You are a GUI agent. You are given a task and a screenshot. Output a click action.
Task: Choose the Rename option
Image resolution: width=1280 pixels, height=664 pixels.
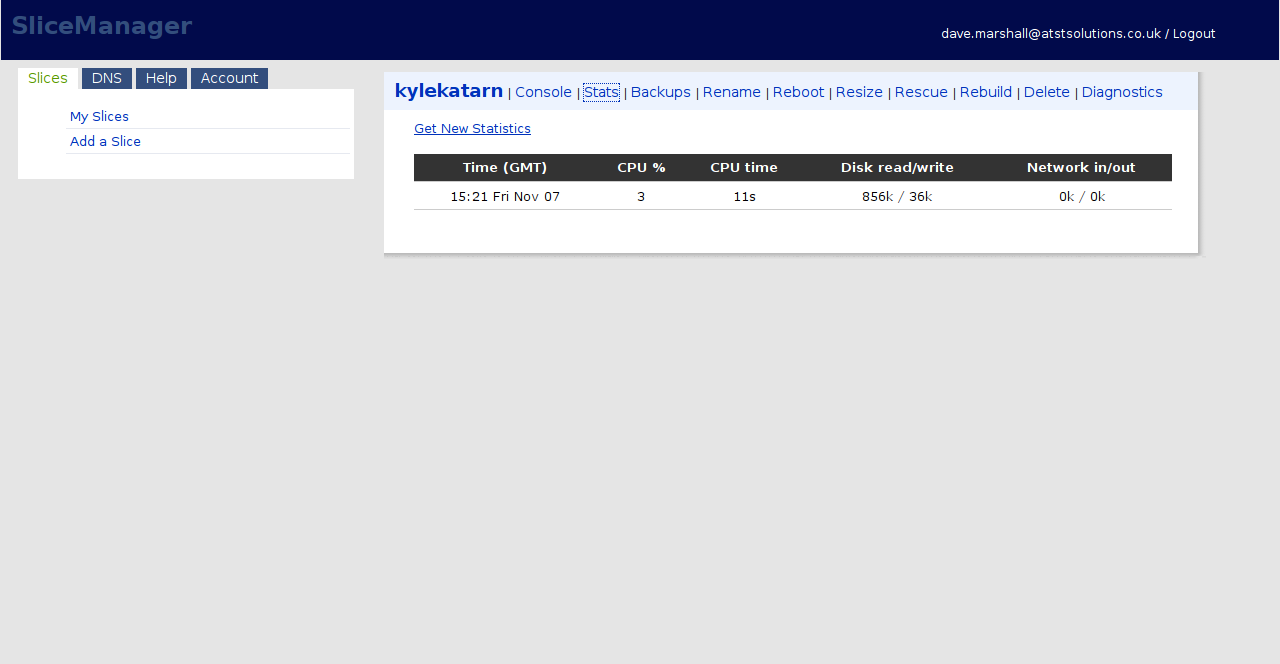click(731, 92)
